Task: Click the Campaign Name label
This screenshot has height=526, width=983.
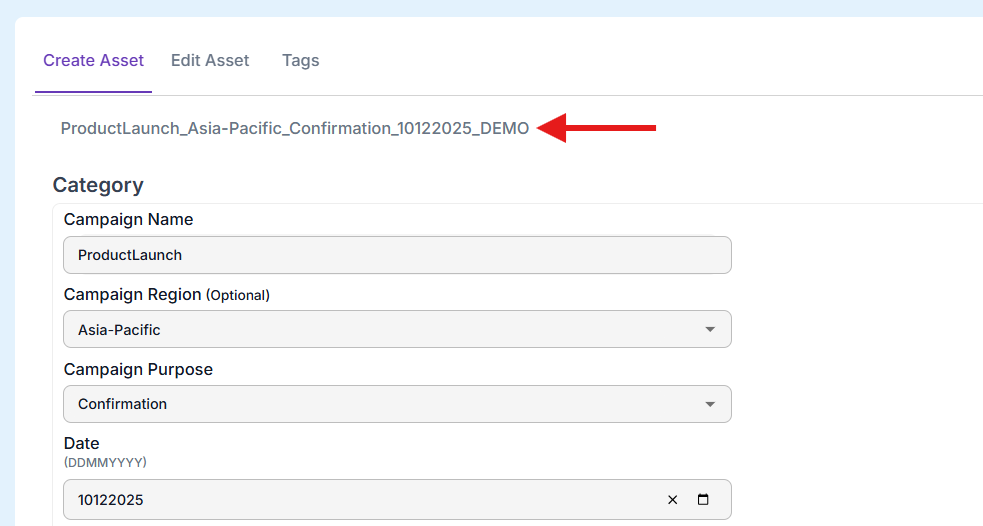Action: click(x=128, y=219)
